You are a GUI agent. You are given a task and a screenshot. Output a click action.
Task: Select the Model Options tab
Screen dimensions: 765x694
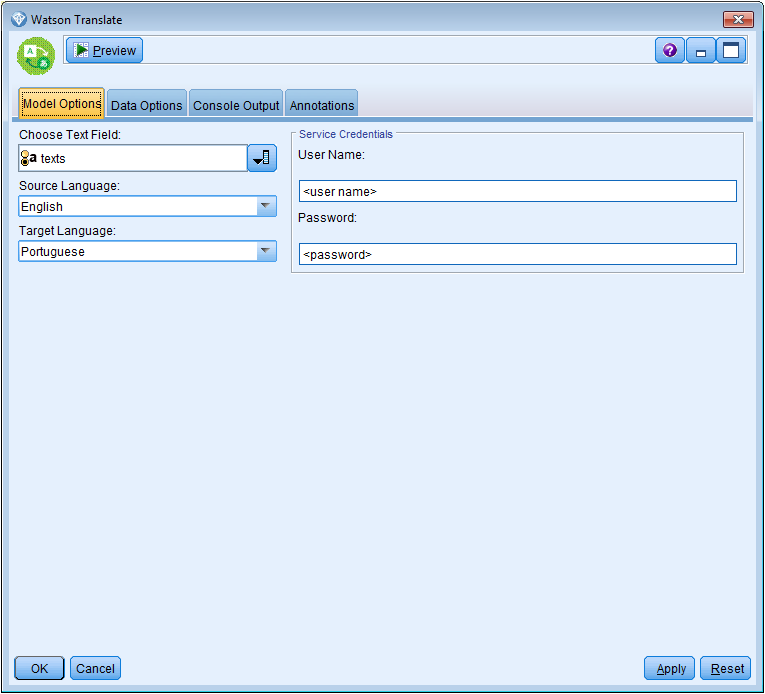coord(61,103)
